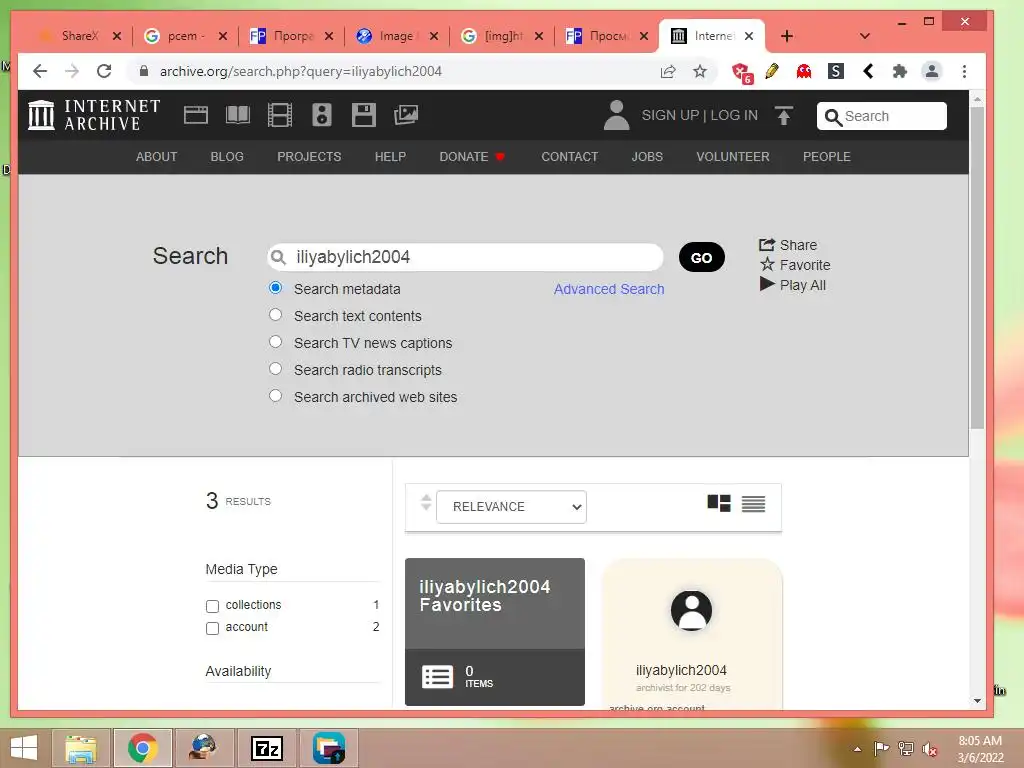Open the HELP menu item
The height and width of the screenshot is (768, 1024).
tap(390, 157)
